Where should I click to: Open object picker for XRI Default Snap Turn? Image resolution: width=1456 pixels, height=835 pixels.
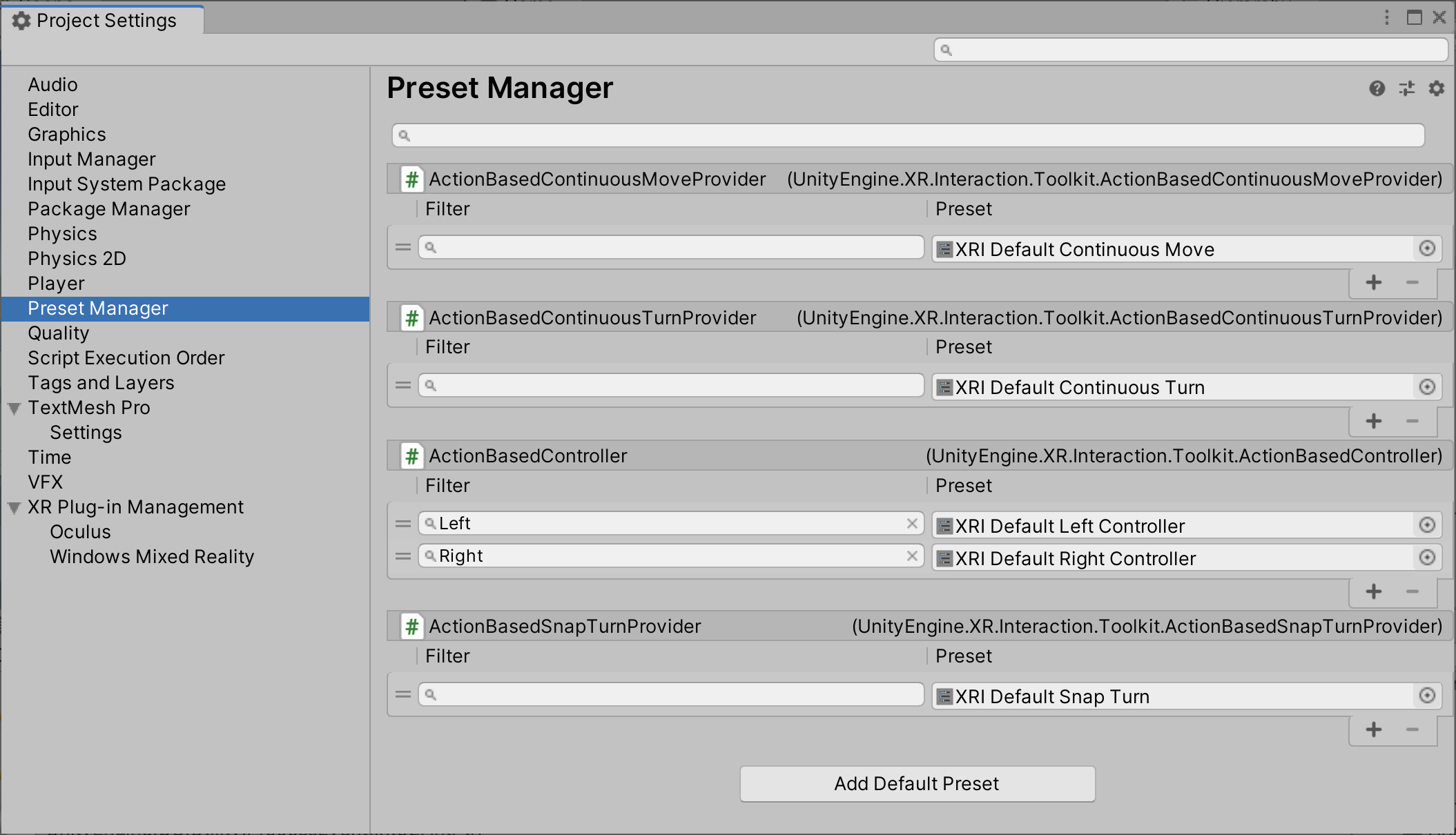click(x=1428, y=696)
